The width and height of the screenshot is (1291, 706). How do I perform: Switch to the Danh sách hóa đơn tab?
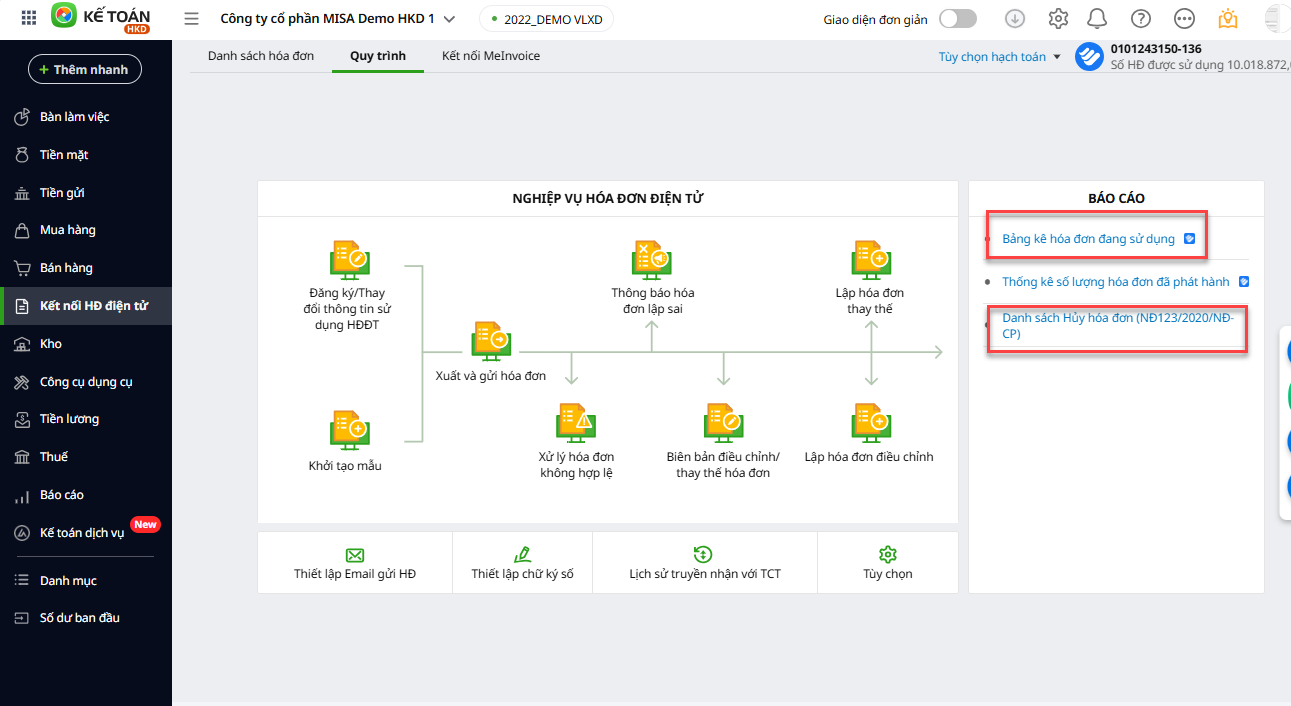[261, 56]
